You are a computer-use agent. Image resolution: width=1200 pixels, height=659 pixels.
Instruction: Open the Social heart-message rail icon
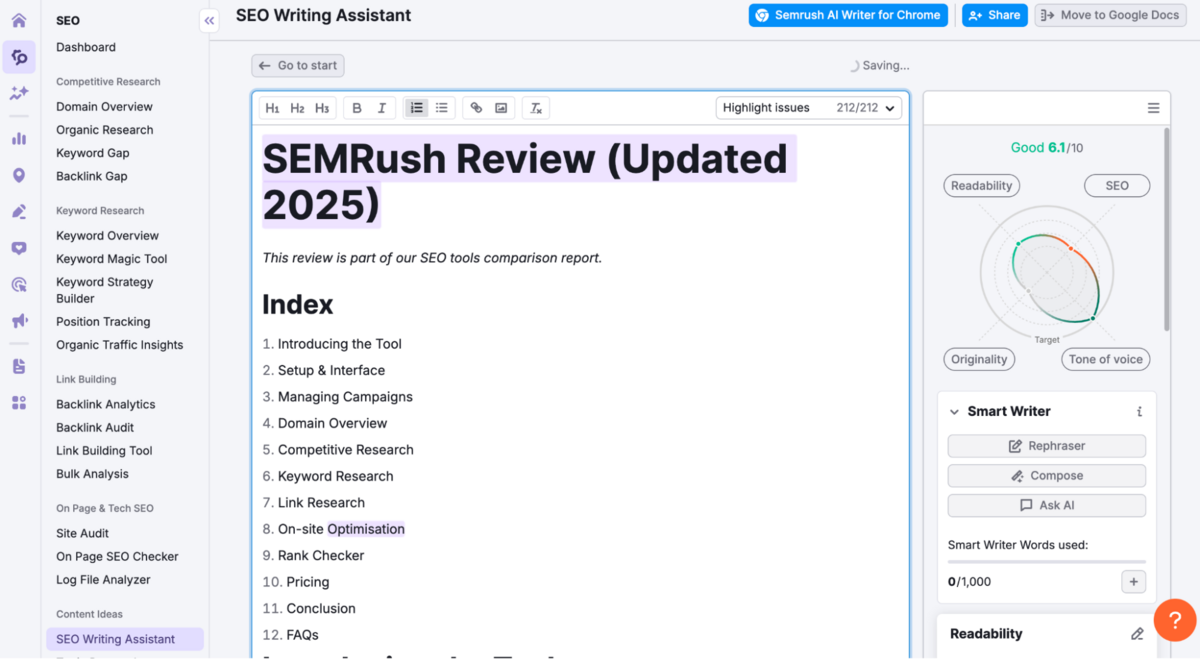click(18, 248)
